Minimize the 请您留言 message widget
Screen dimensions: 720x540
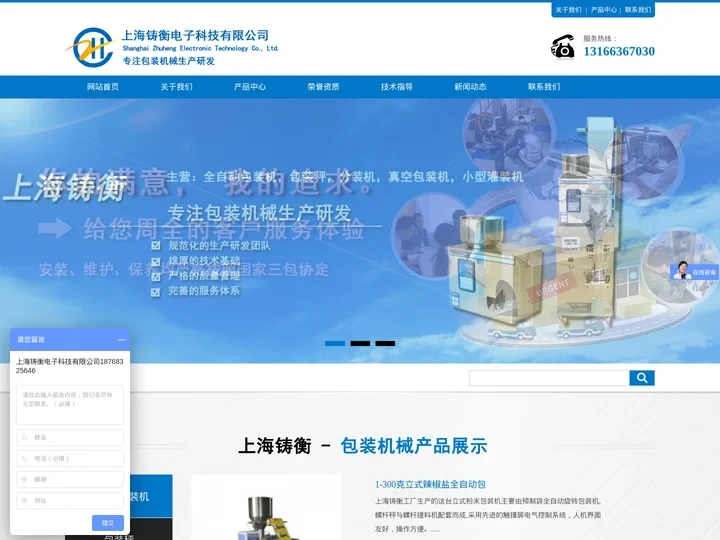tap(122, 340)
